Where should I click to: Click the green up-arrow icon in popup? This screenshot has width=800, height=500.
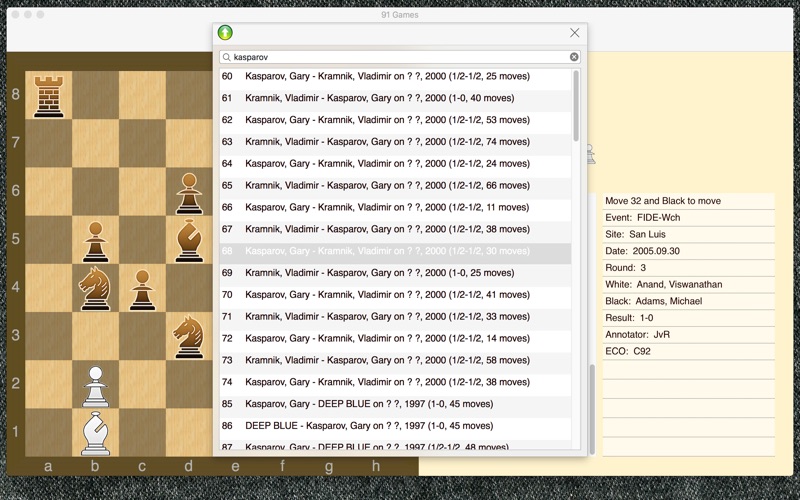point(225,33)
